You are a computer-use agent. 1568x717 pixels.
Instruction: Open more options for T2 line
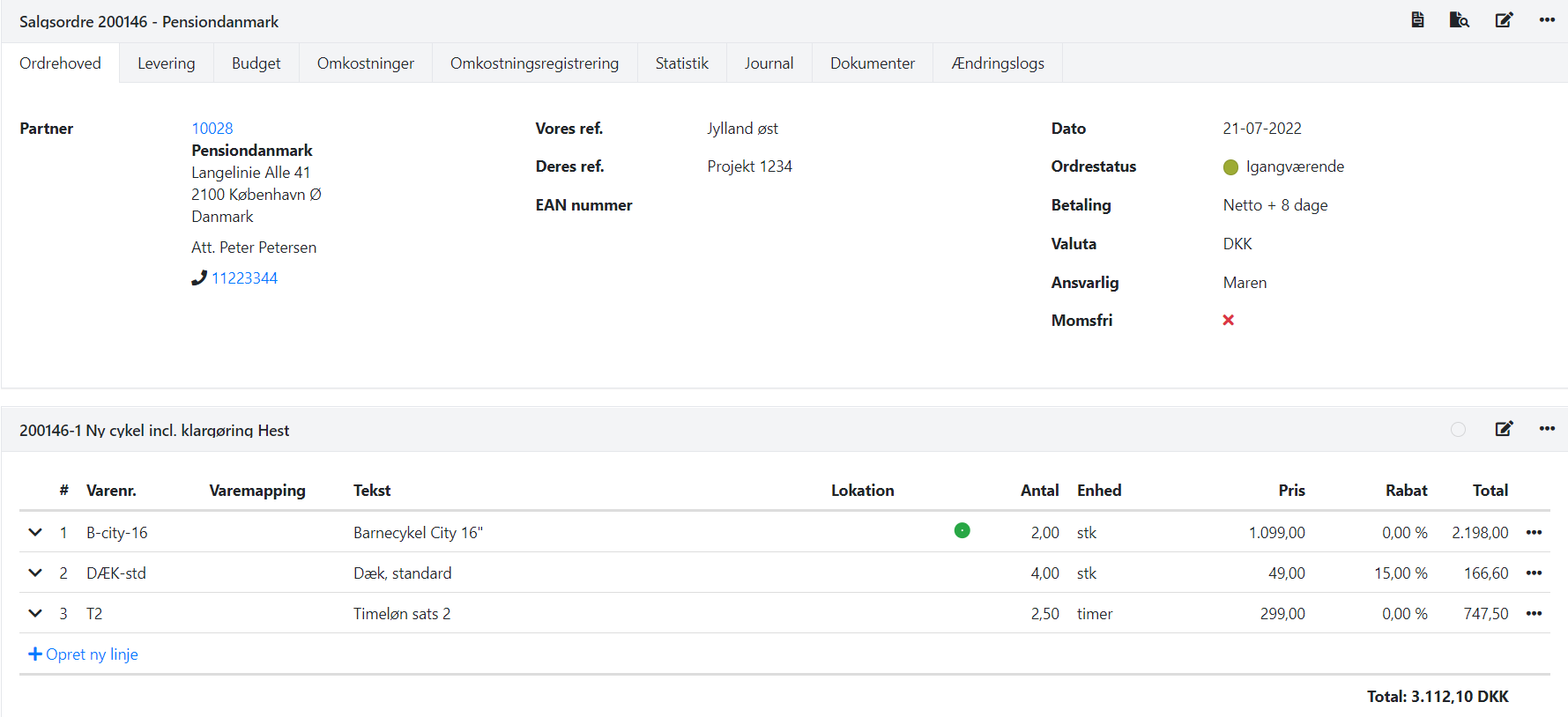click(x=1534, y=613)
